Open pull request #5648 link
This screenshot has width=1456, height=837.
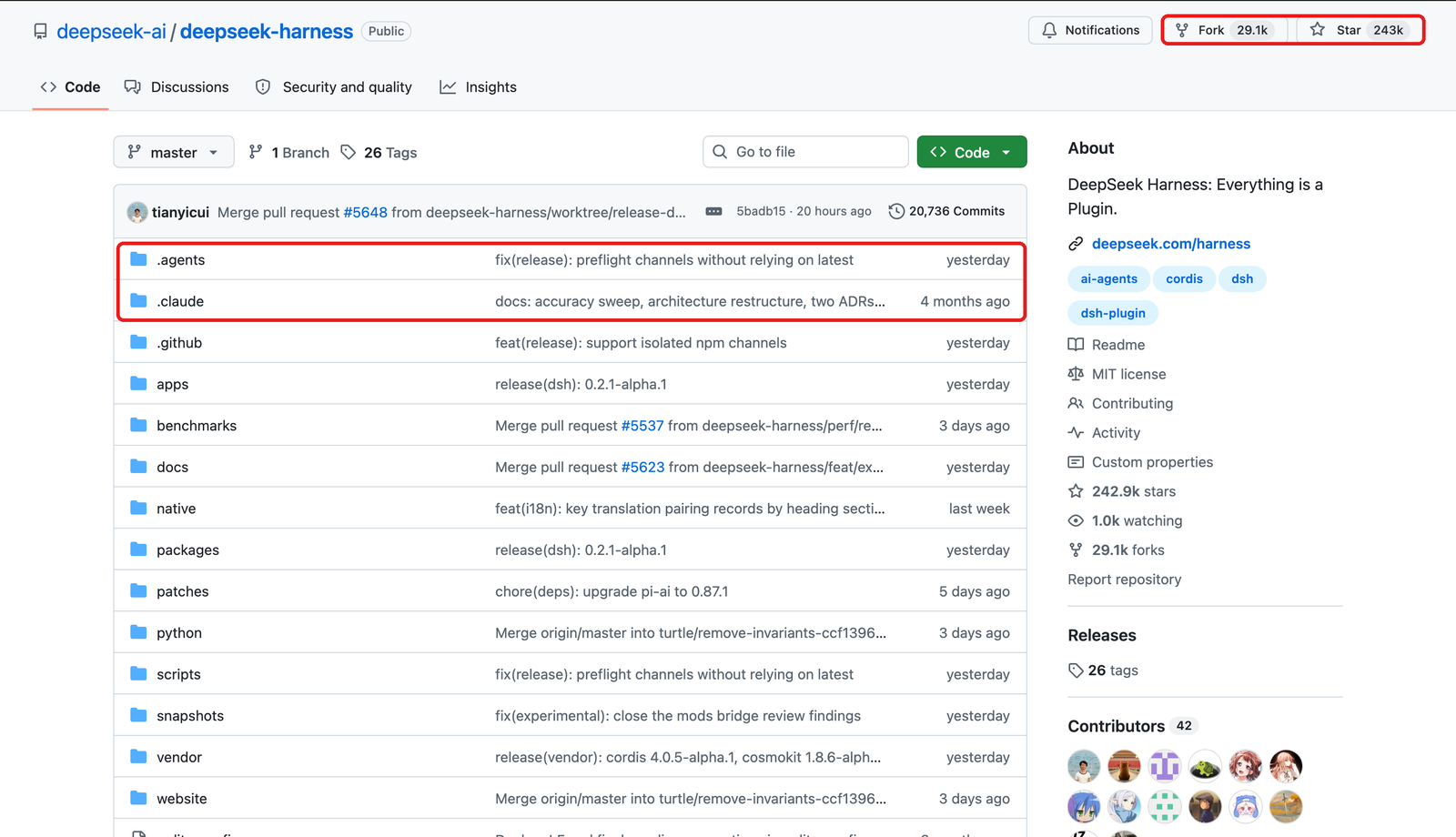[x=365, y=212]
